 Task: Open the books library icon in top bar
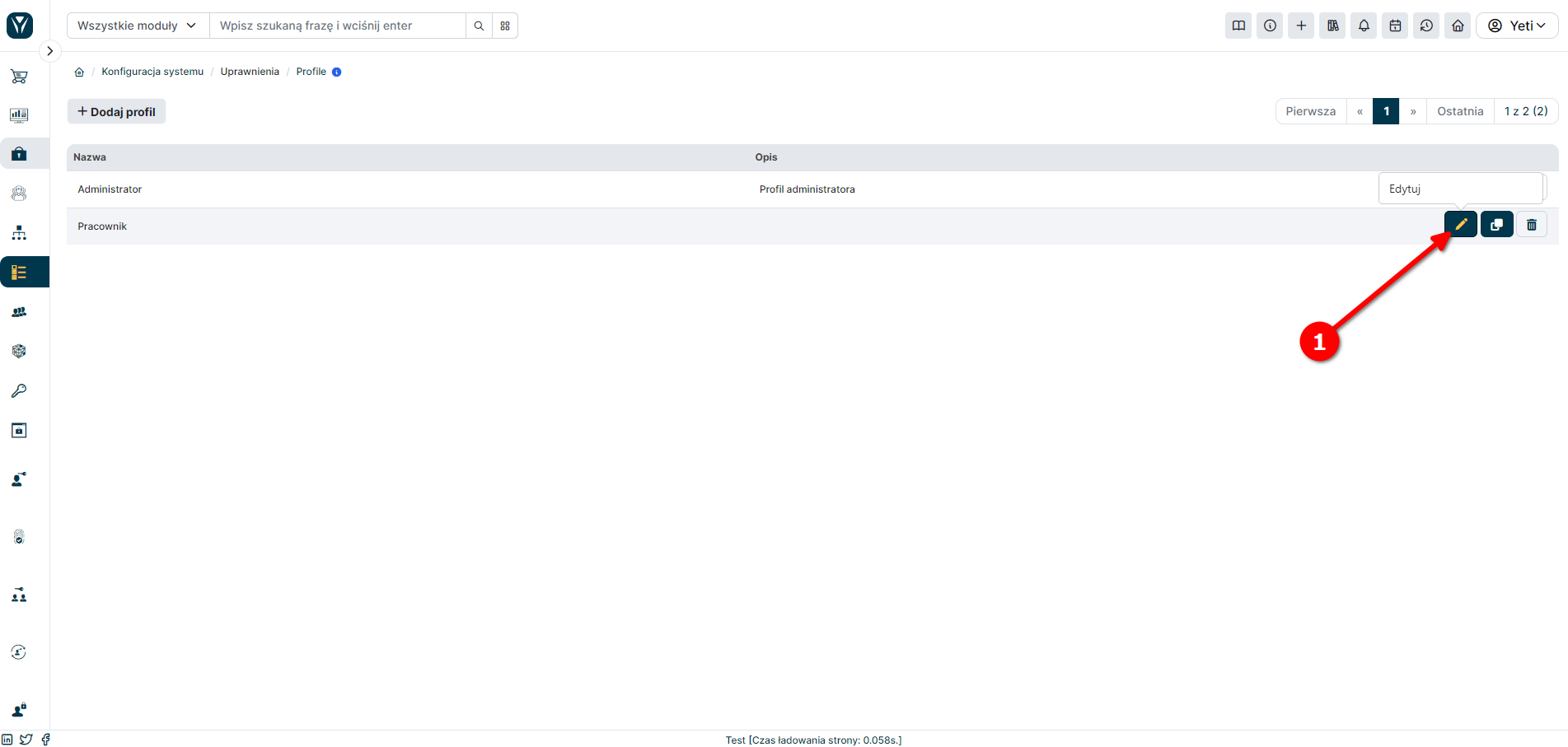click(x=1332, y=26)
